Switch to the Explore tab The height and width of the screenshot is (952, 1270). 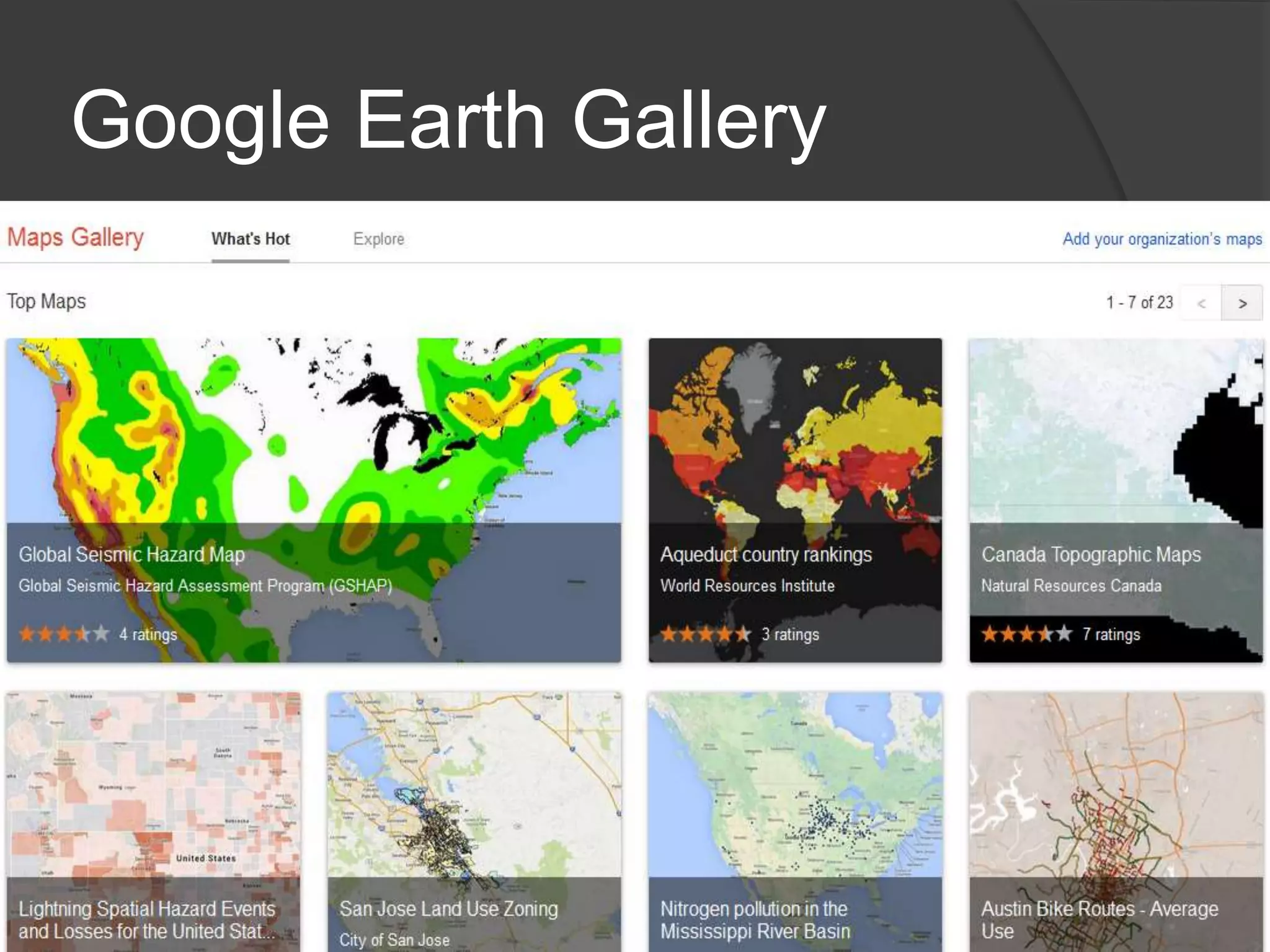378,239
